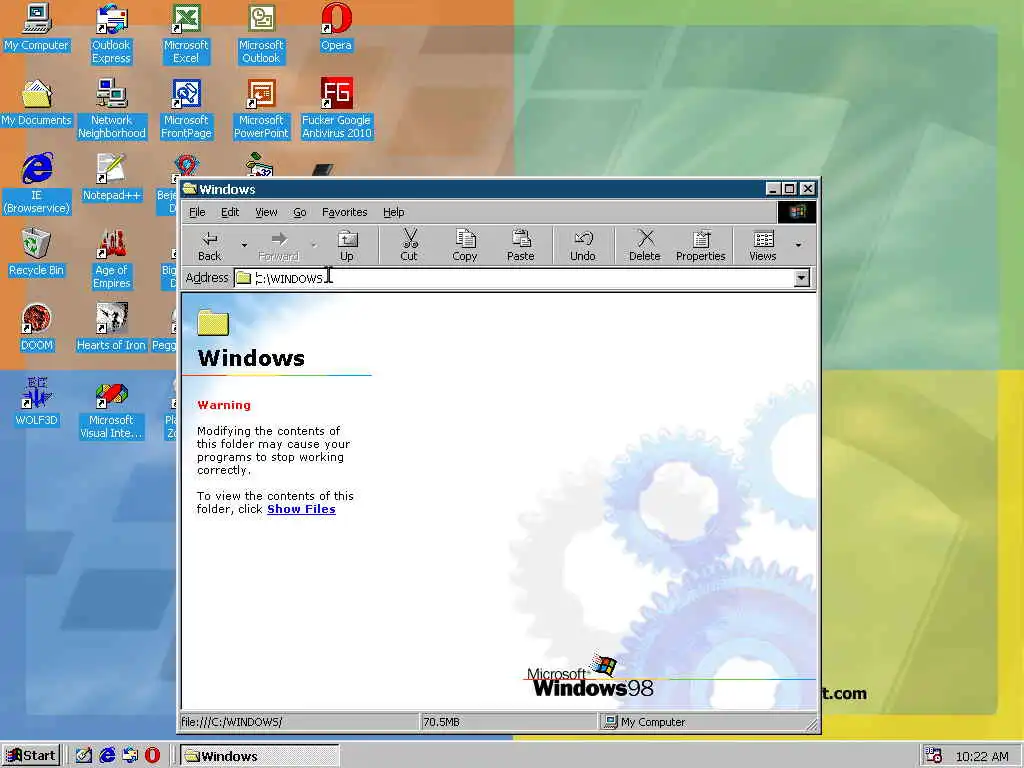Select the WOLF3D desktop shortcut
The height and width of the screenshot is (768, 1024).
[37, 403]
